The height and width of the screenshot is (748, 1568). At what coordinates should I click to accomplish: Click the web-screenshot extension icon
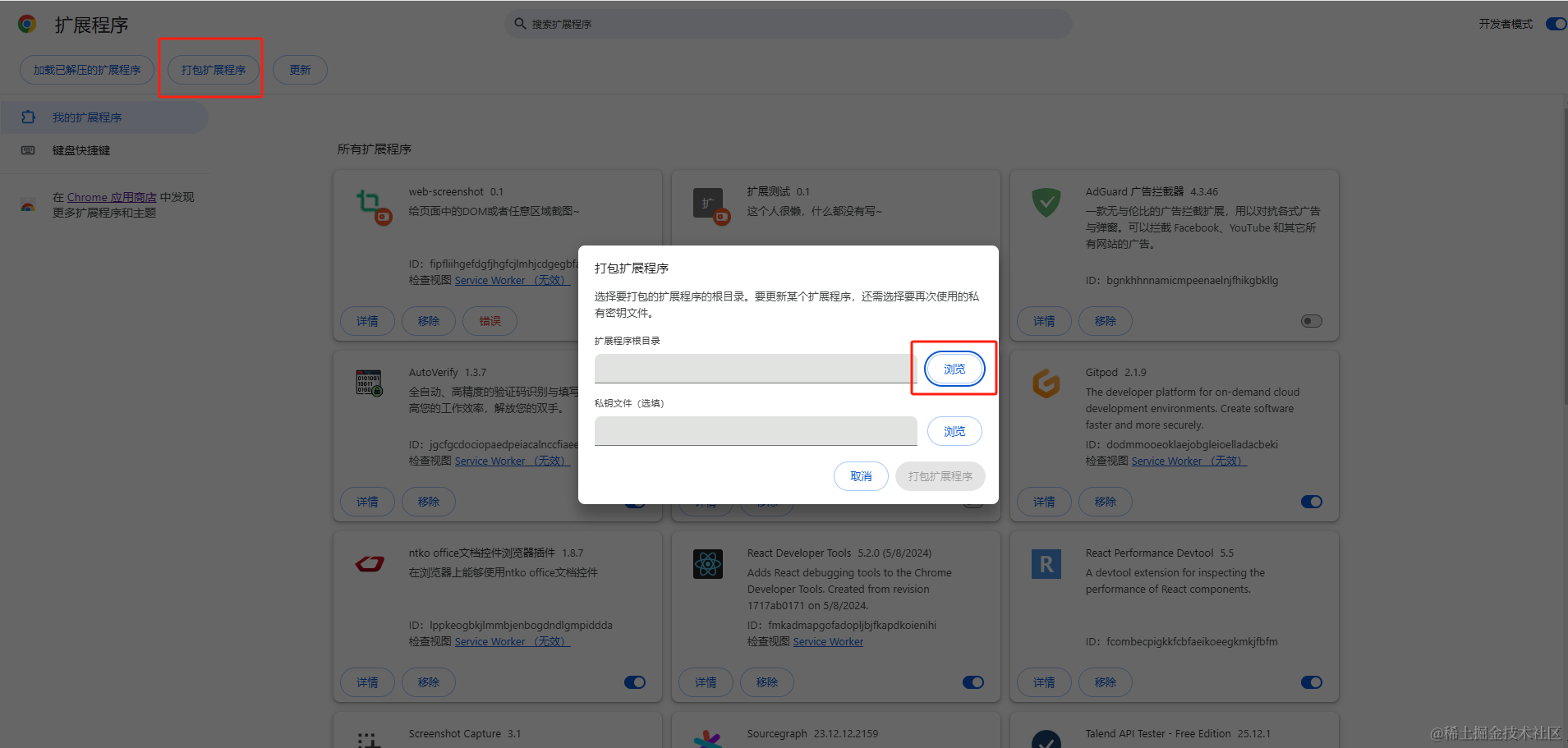[373, 205]
